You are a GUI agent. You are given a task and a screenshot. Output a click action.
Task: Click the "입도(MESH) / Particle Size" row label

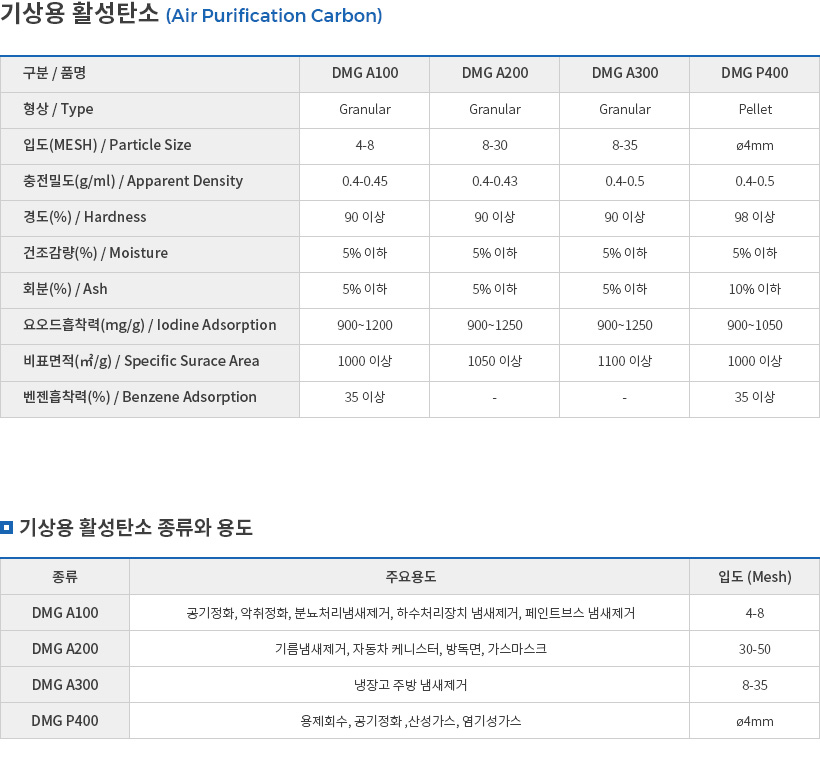pos(107,145)
